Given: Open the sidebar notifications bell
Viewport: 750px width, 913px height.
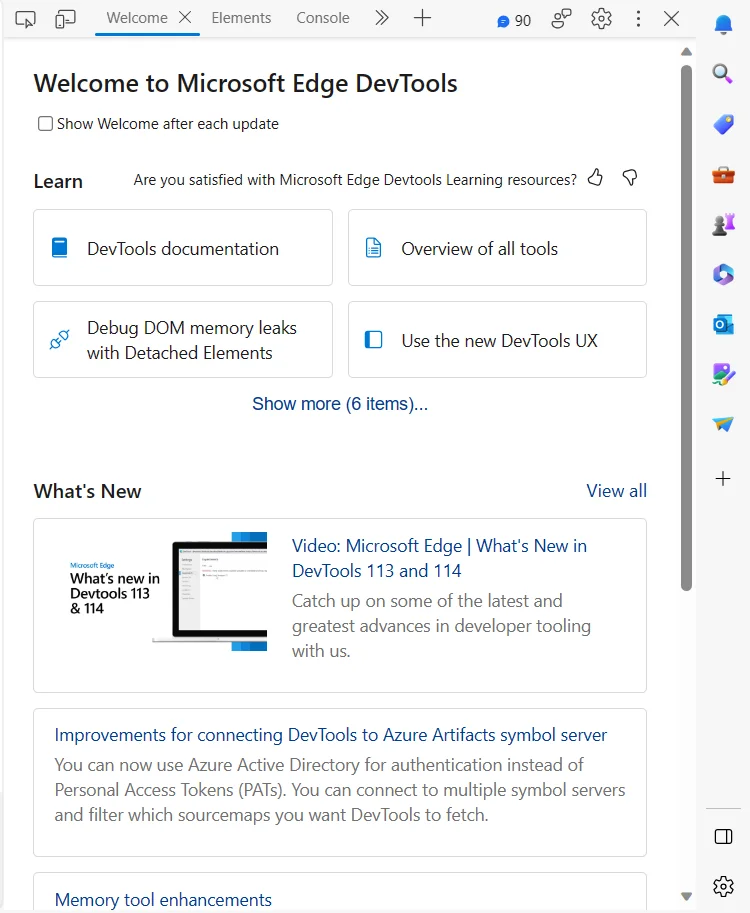Looking at the screenshot, I should coord(723,24).
